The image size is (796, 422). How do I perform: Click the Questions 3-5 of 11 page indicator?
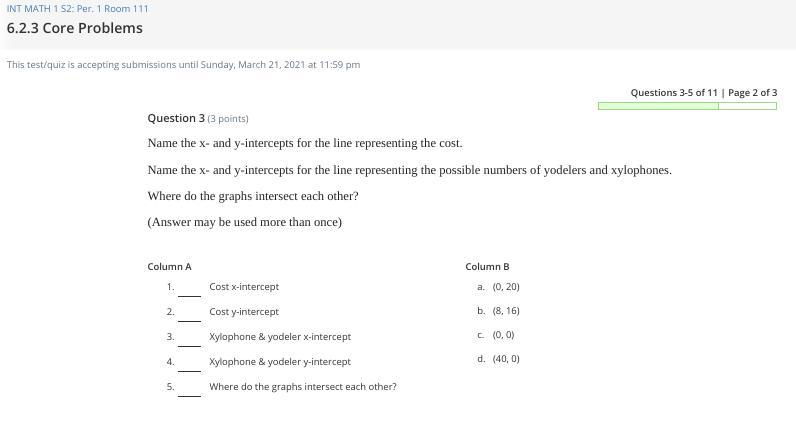coord(674,92)
